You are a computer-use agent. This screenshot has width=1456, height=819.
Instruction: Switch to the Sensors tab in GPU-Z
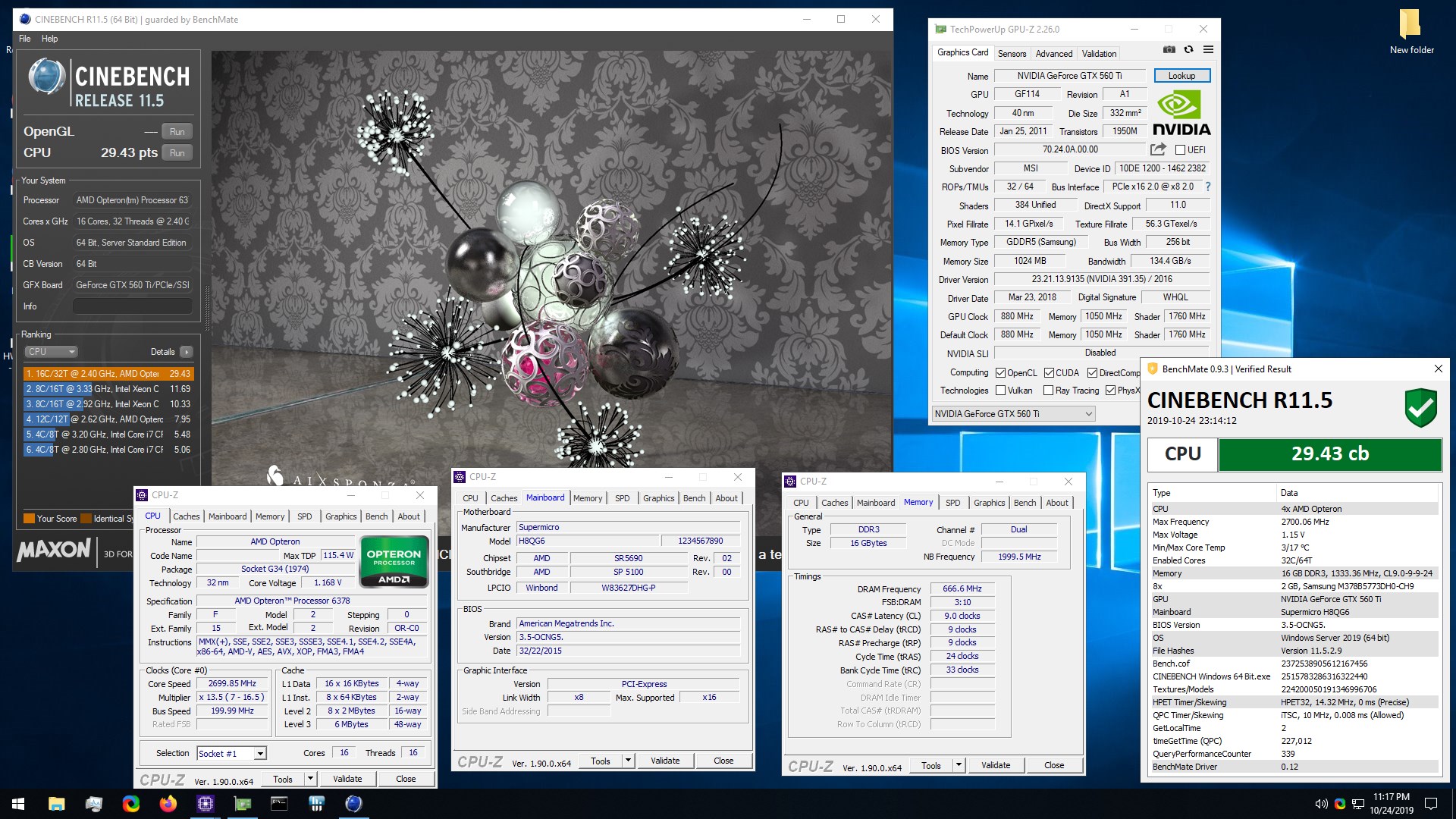point(1012,54)
